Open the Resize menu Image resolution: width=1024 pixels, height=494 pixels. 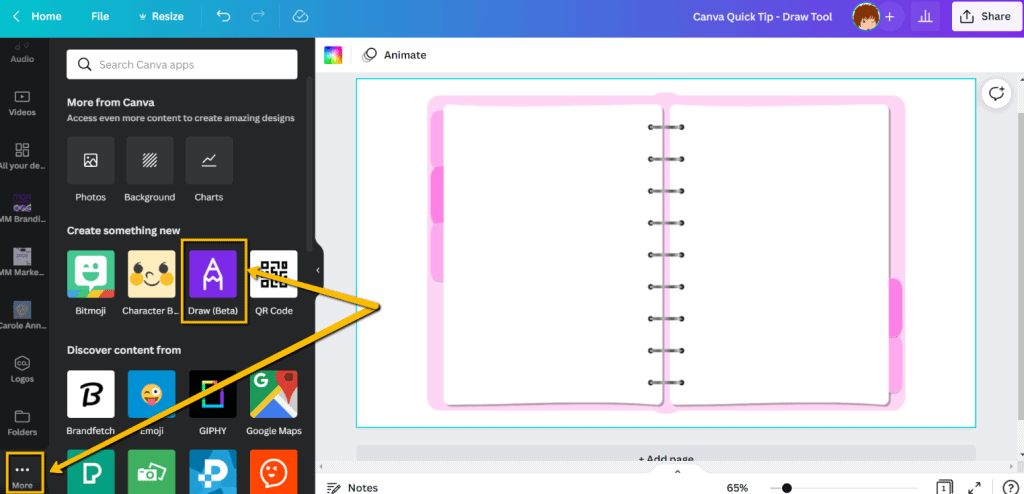(x=161, y=16)
